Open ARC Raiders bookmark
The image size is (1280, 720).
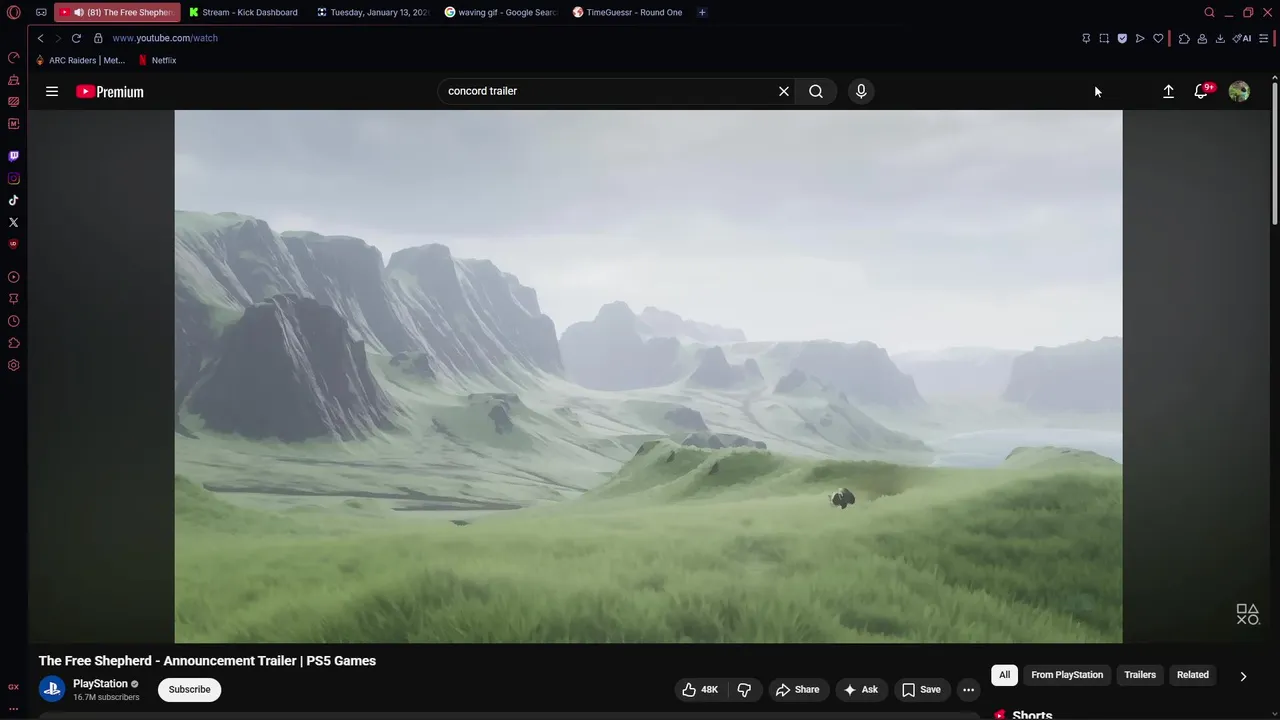80,60
